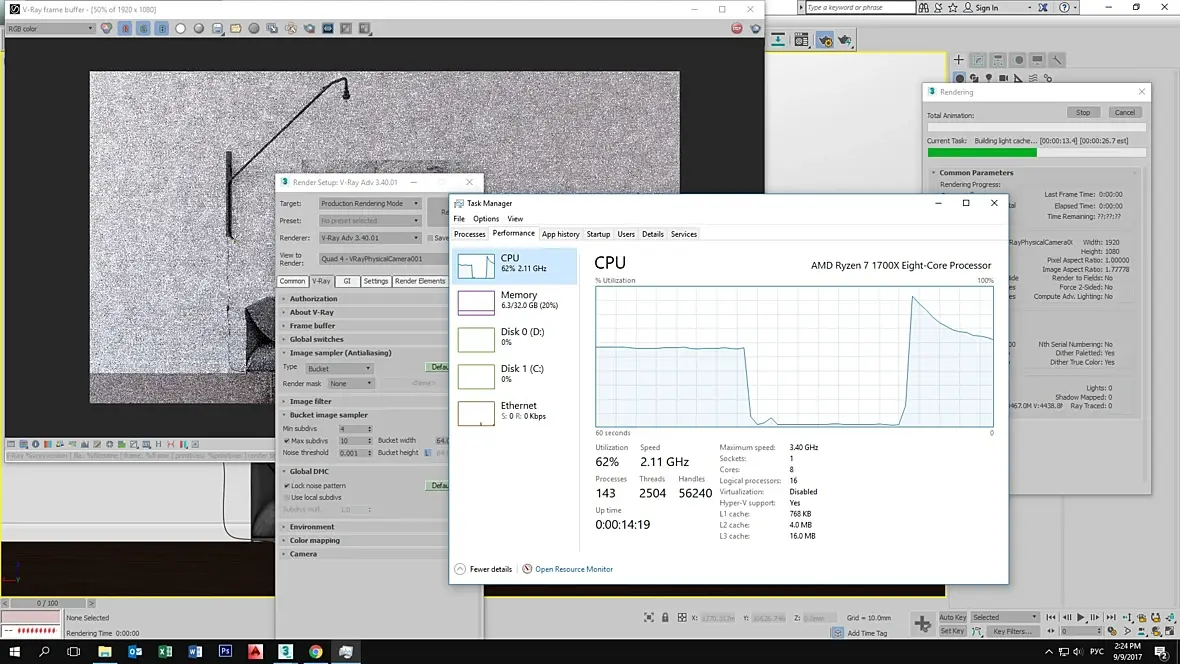
Task: Open Resource Monitor link
Action: (573, 569)
